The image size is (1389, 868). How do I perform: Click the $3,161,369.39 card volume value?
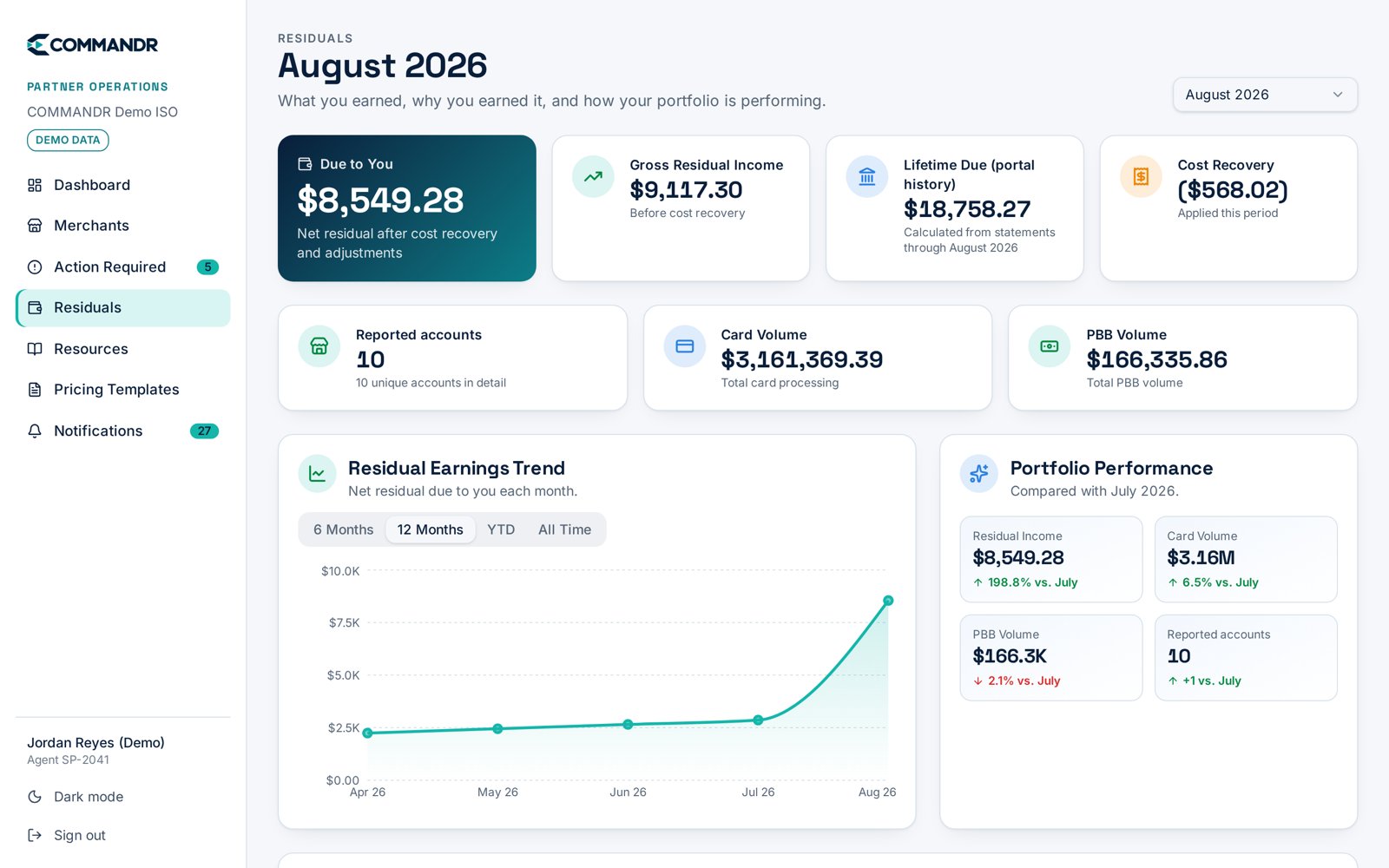(x=802, y=359)
